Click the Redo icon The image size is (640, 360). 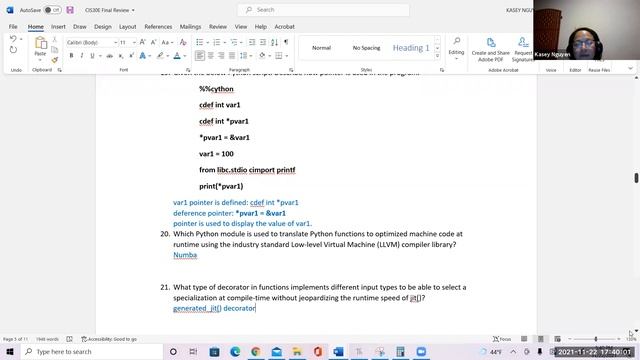coord(13,50)
